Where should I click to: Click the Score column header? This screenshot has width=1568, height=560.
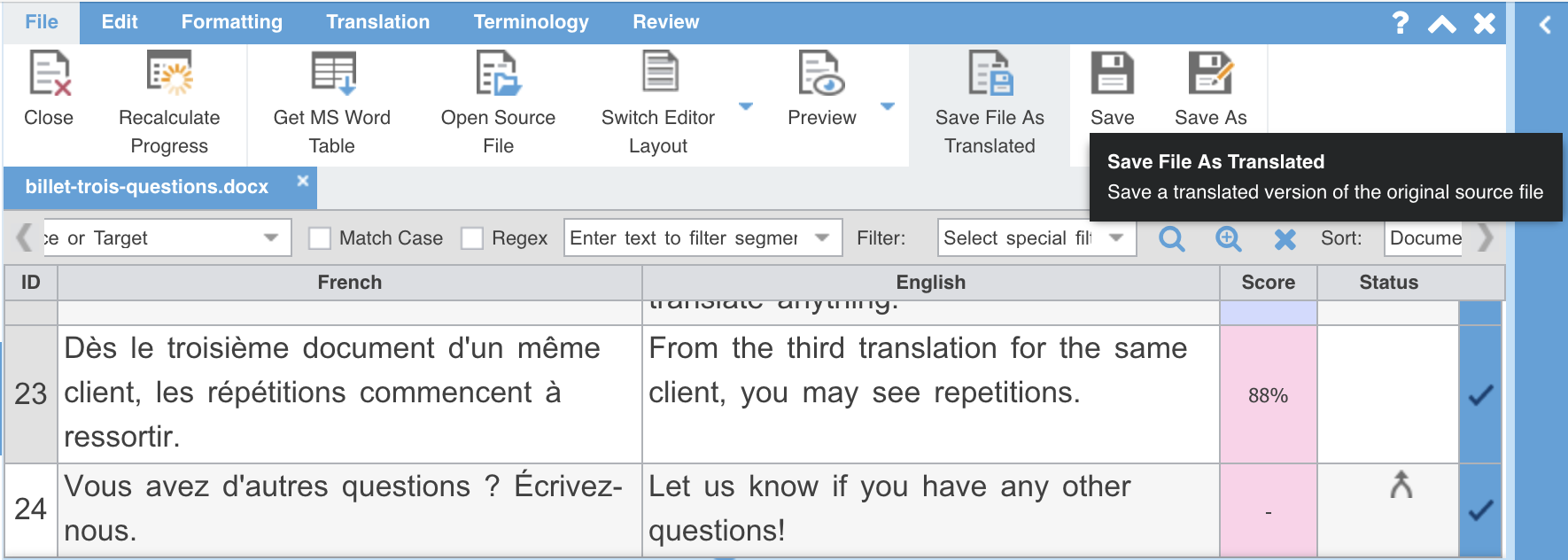pos(1269,283)
